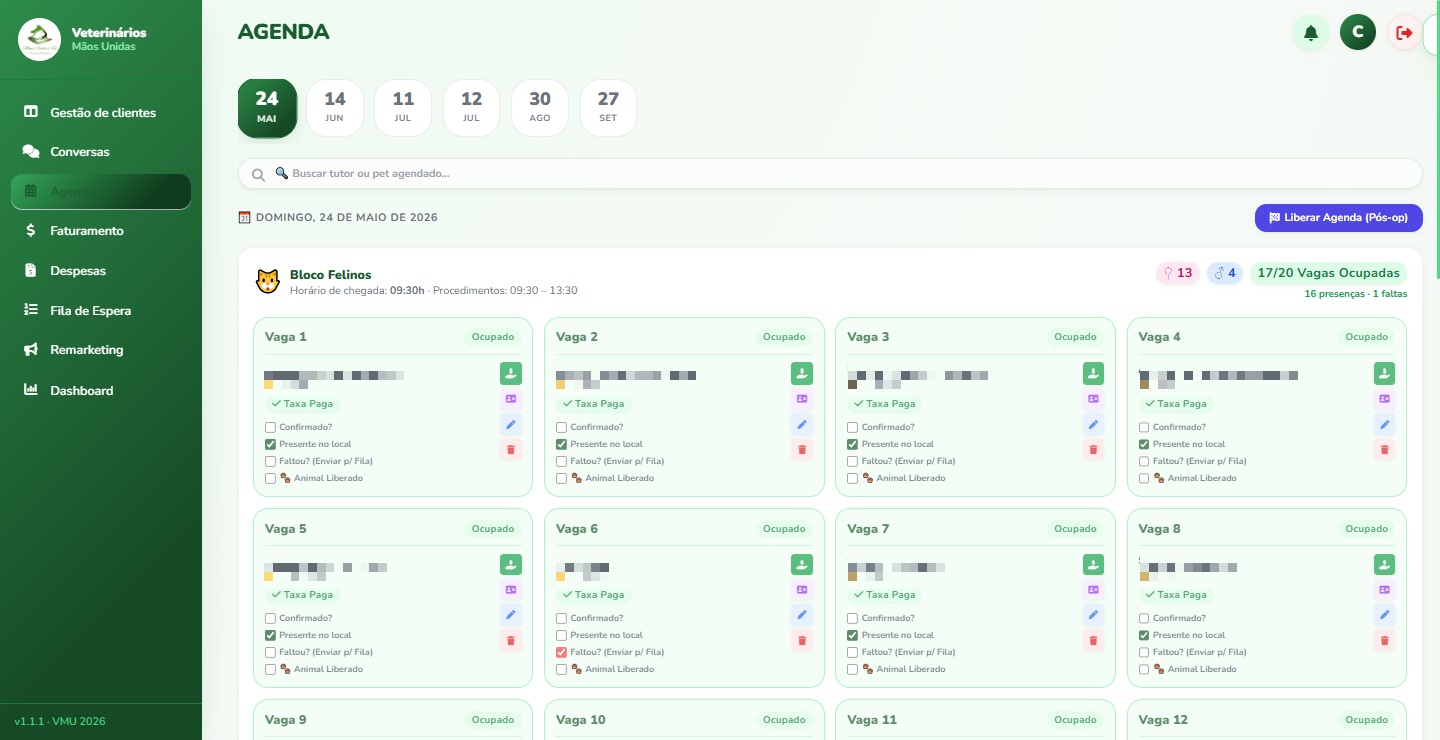
Task: Click the blue male count badge 4
Action: (x=1225, y=273)
